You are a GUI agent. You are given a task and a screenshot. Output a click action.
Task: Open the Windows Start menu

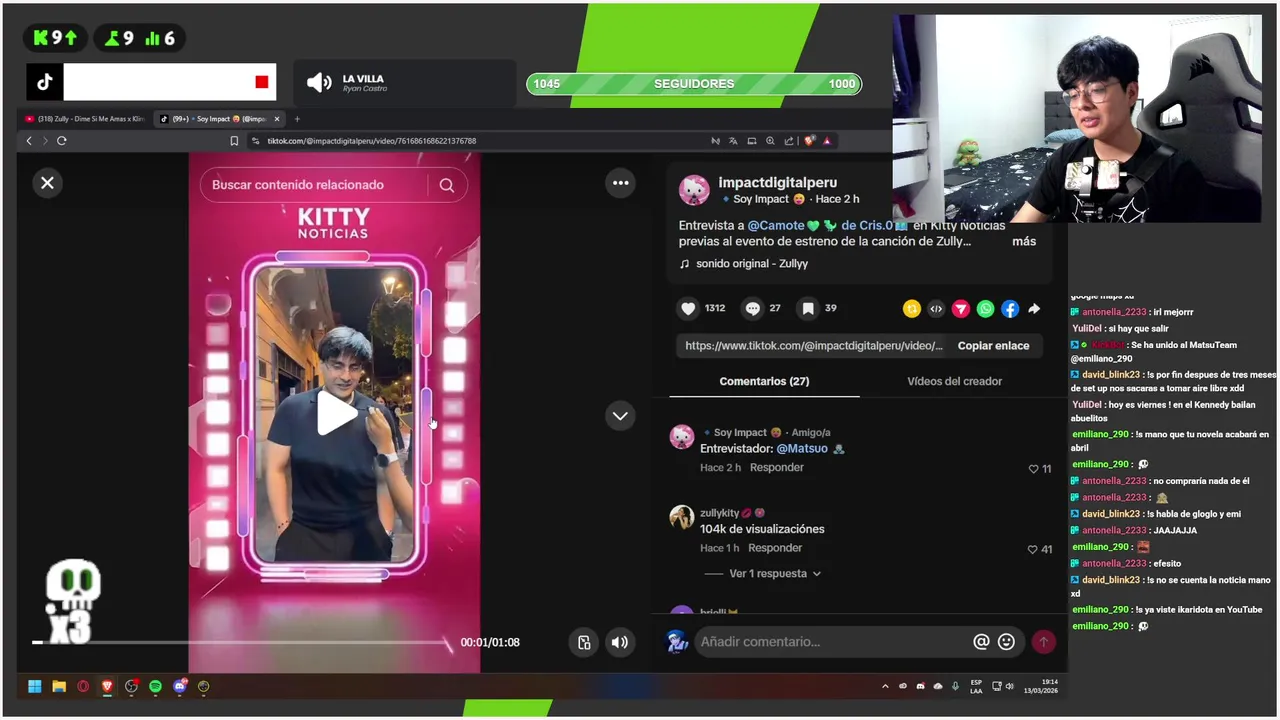pos(35,686)
